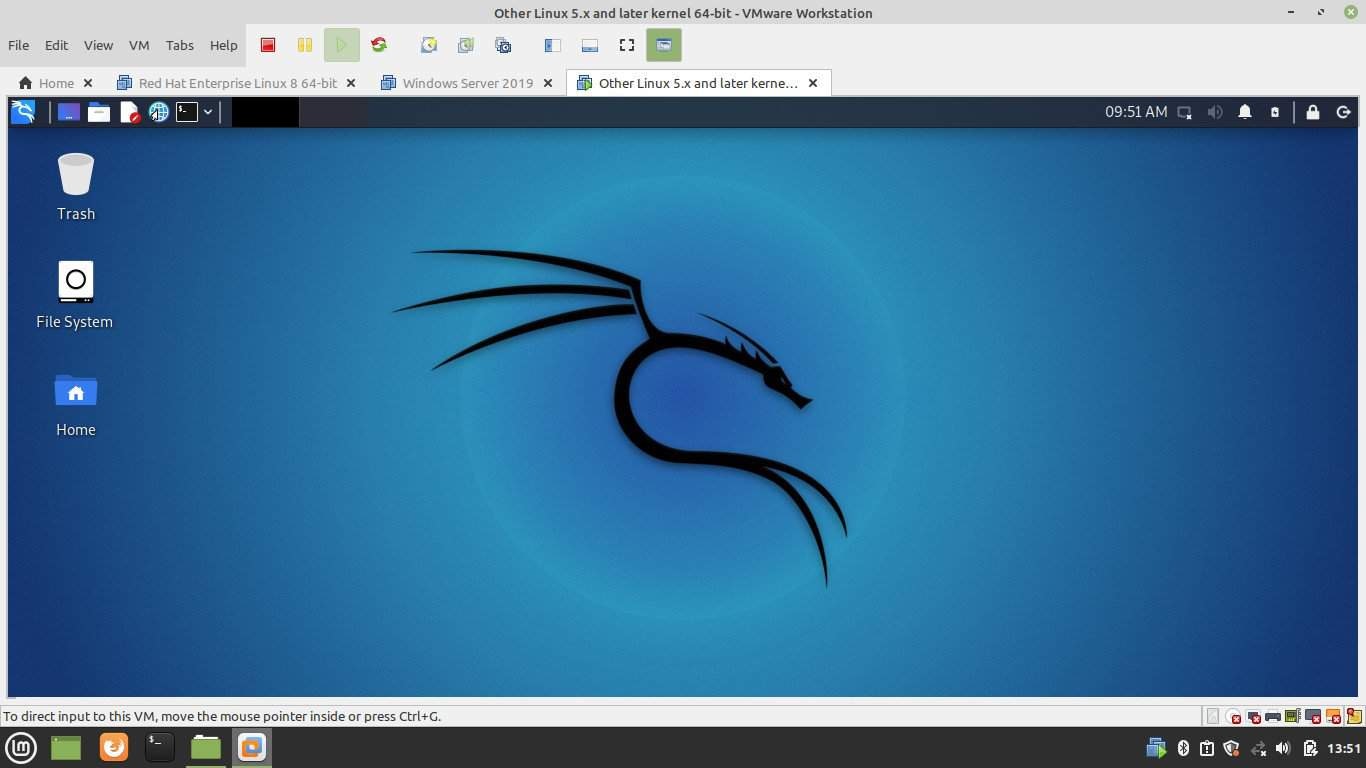1366x768 pixels.
Task: Click the 13:51 host clock
Action: [x=1344, y=748]
